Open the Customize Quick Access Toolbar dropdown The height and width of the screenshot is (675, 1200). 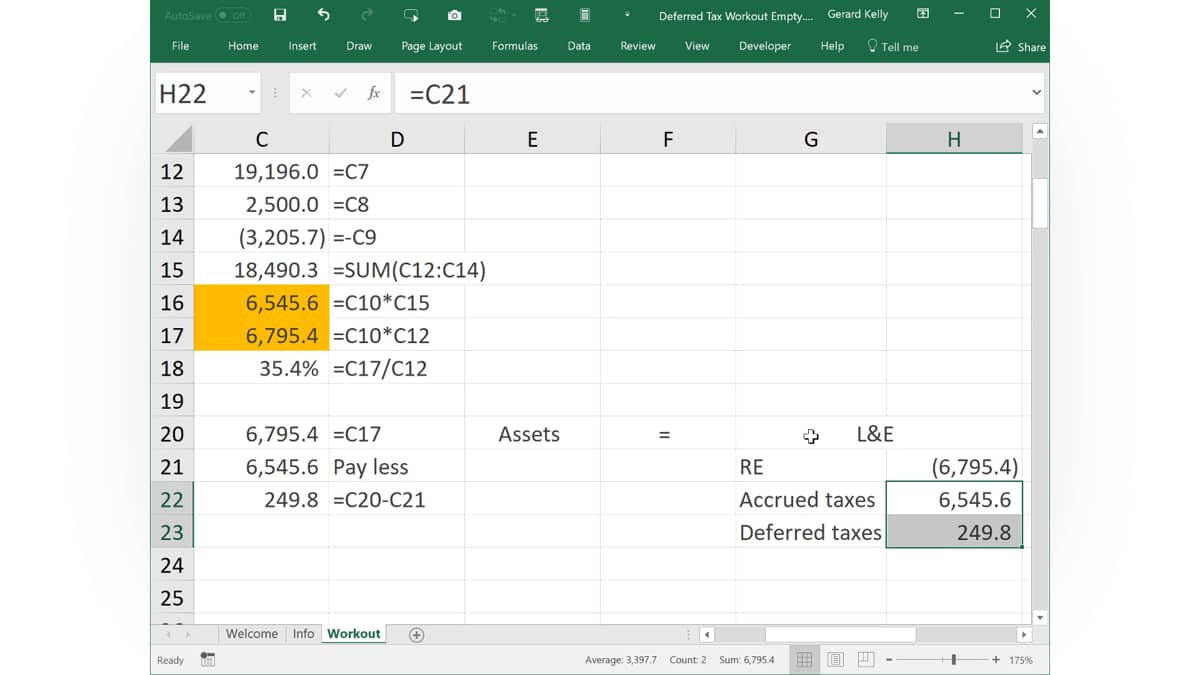(627, 15)
